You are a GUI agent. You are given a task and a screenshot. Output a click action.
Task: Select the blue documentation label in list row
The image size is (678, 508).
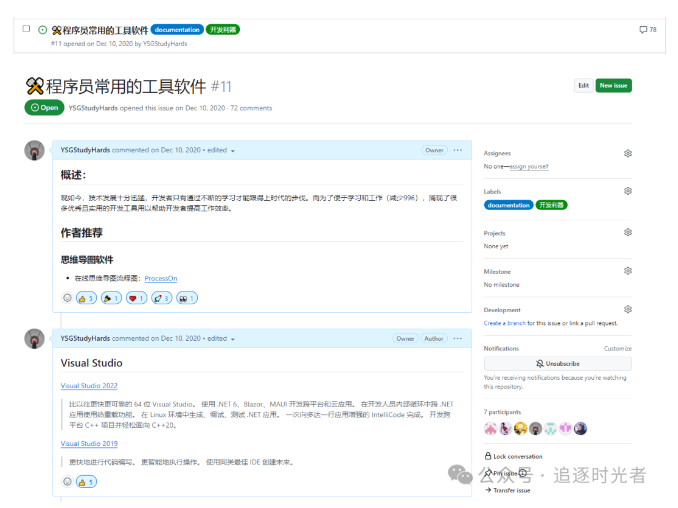pyautogui.click(x=177, y=30)
